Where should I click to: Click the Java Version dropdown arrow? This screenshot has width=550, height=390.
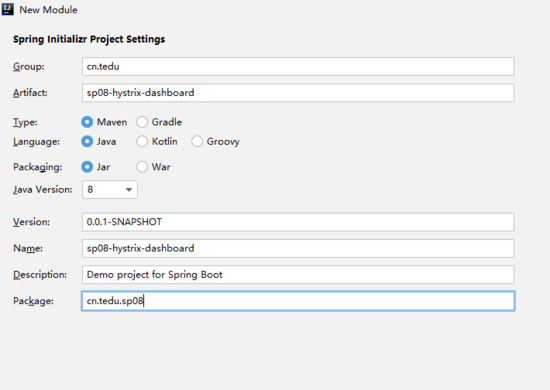(129, 190)
